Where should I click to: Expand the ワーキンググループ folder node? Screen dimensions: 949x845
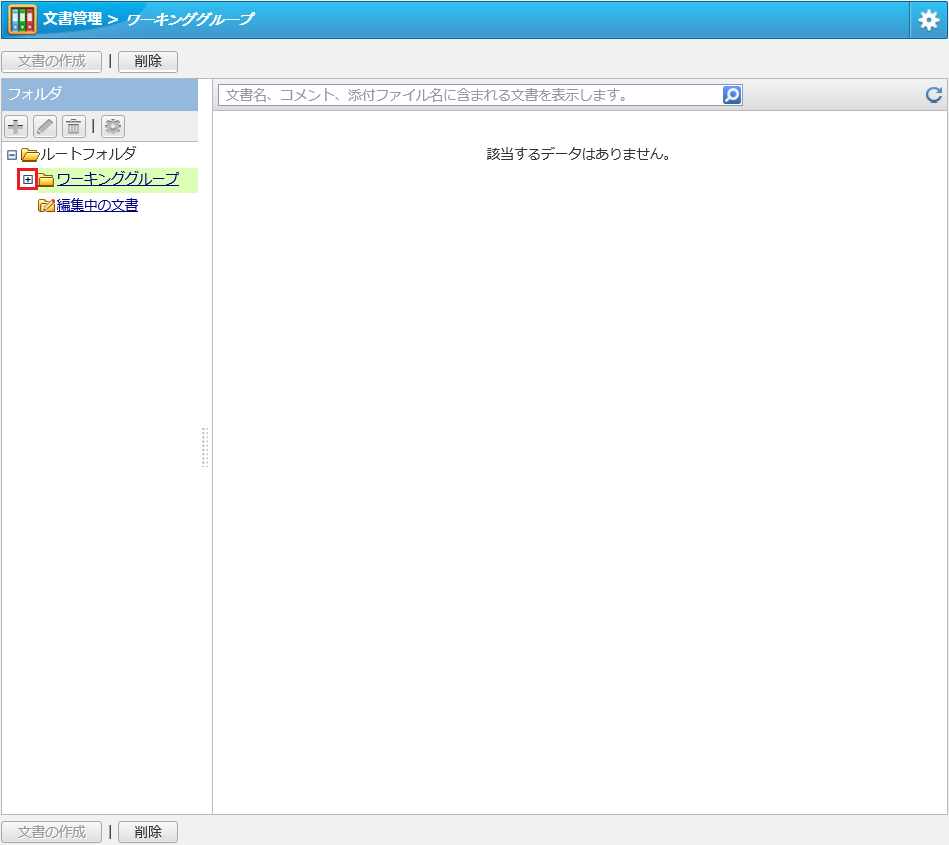(28, 179)
